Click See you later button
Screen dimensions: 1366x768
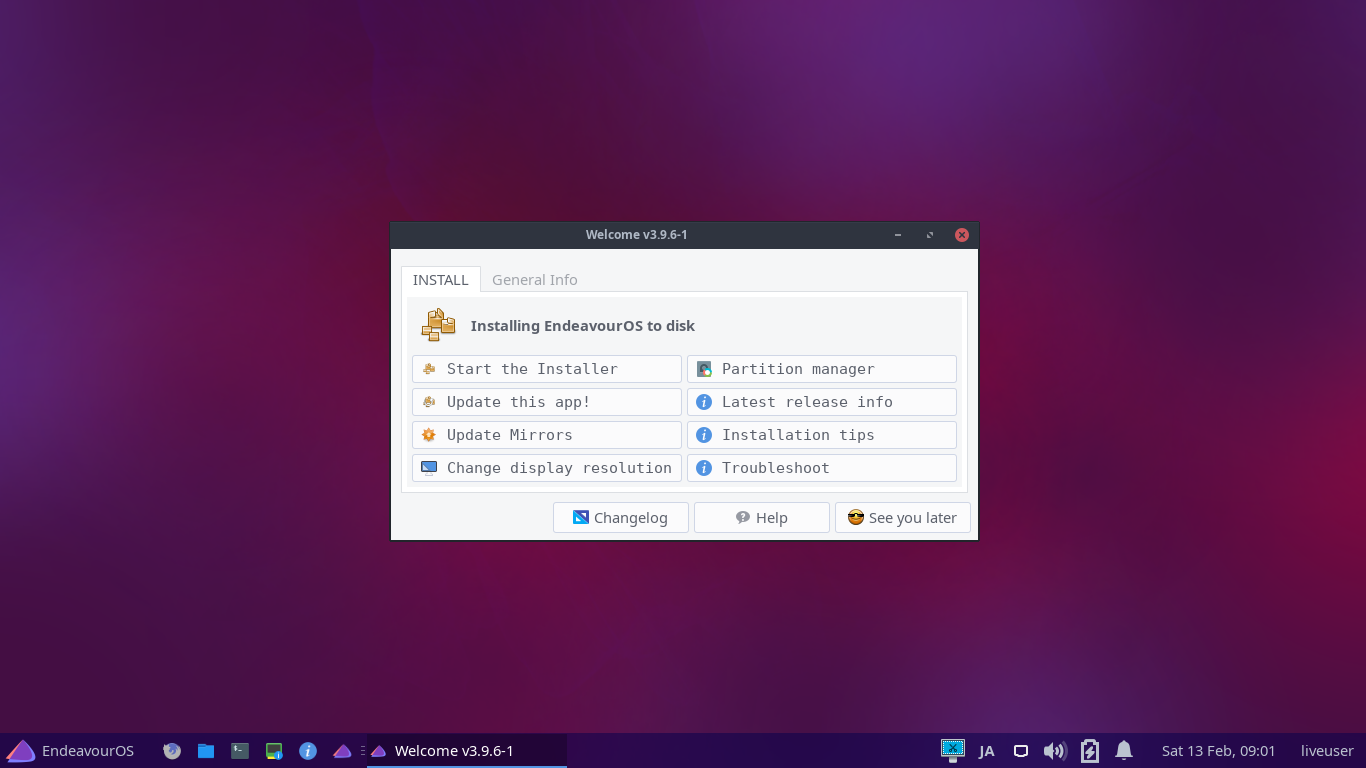click(902, 518)
